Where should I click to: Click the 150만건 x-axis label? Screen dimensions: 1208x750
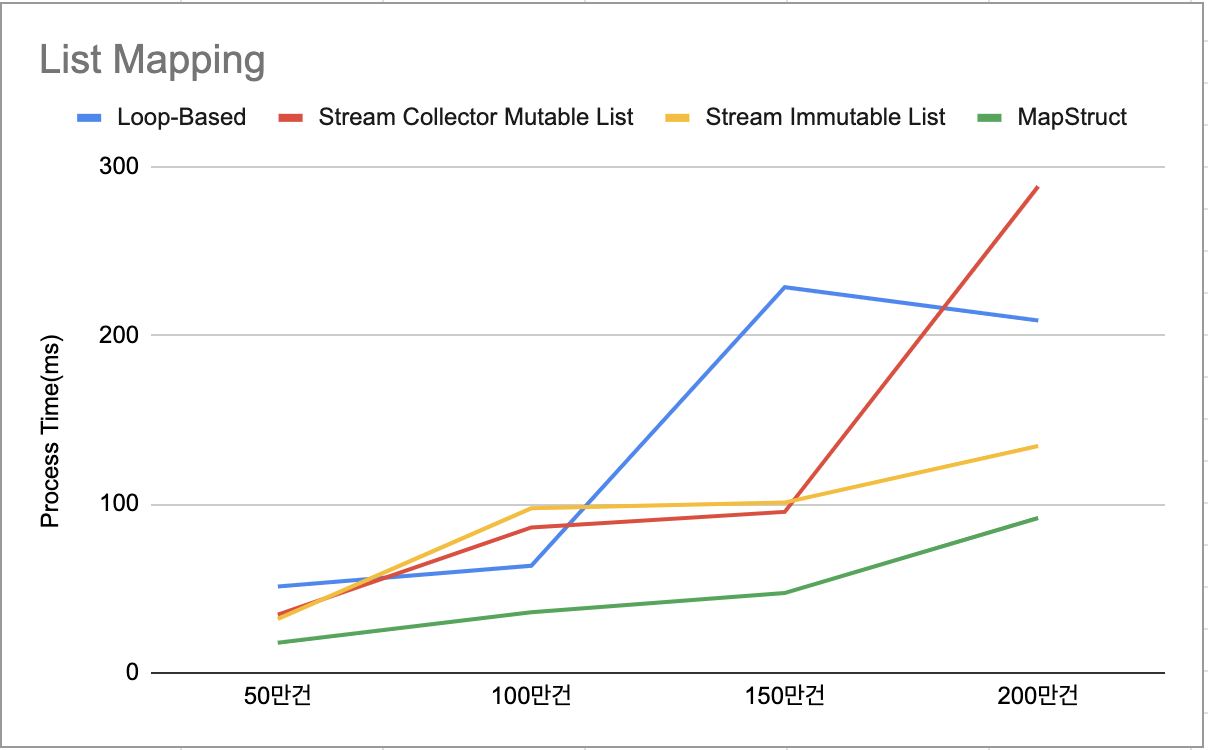[x=785, y=696]
